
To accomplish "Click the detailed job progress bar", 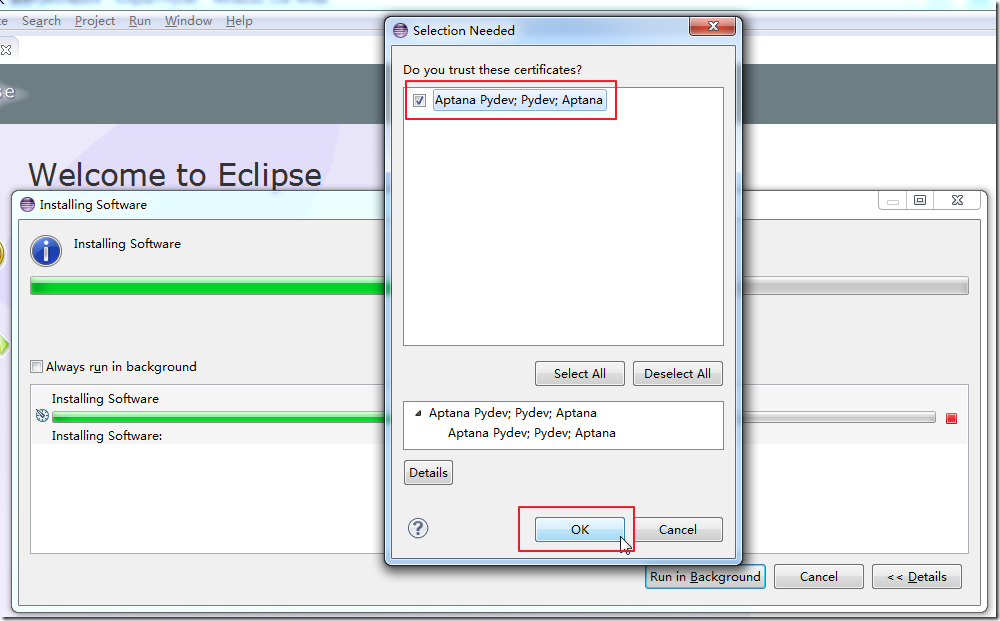I will point(494,418).
